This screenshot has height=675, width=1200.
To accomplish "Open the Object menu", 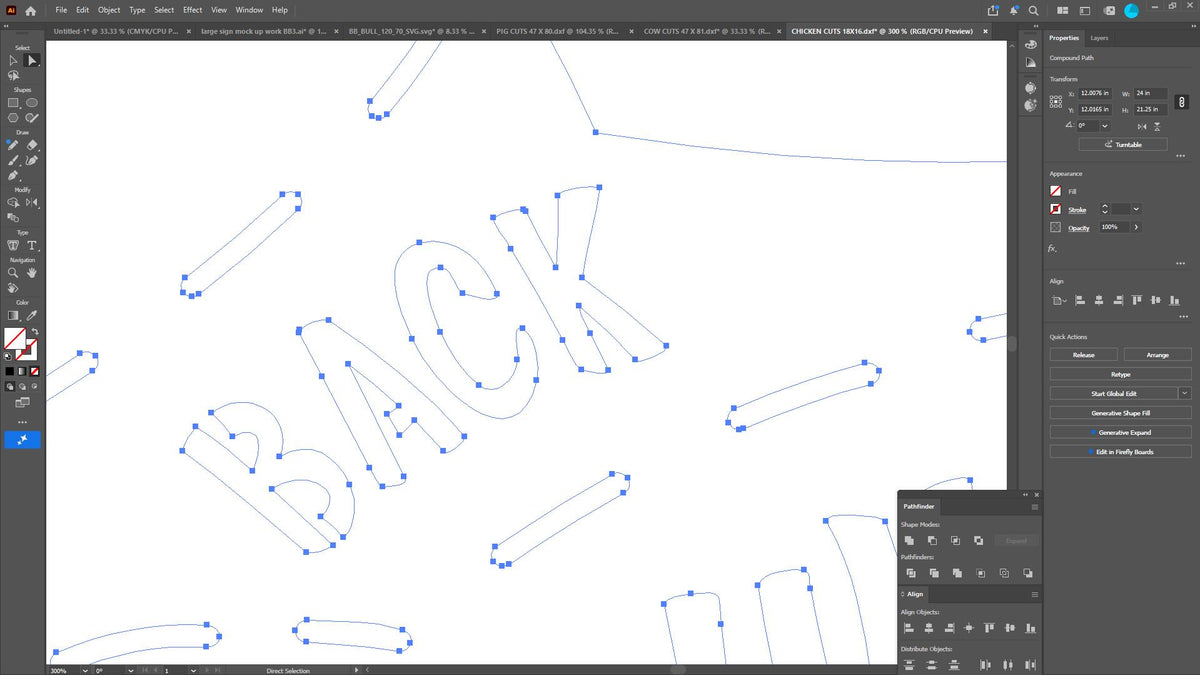I will tap(109, 10).
